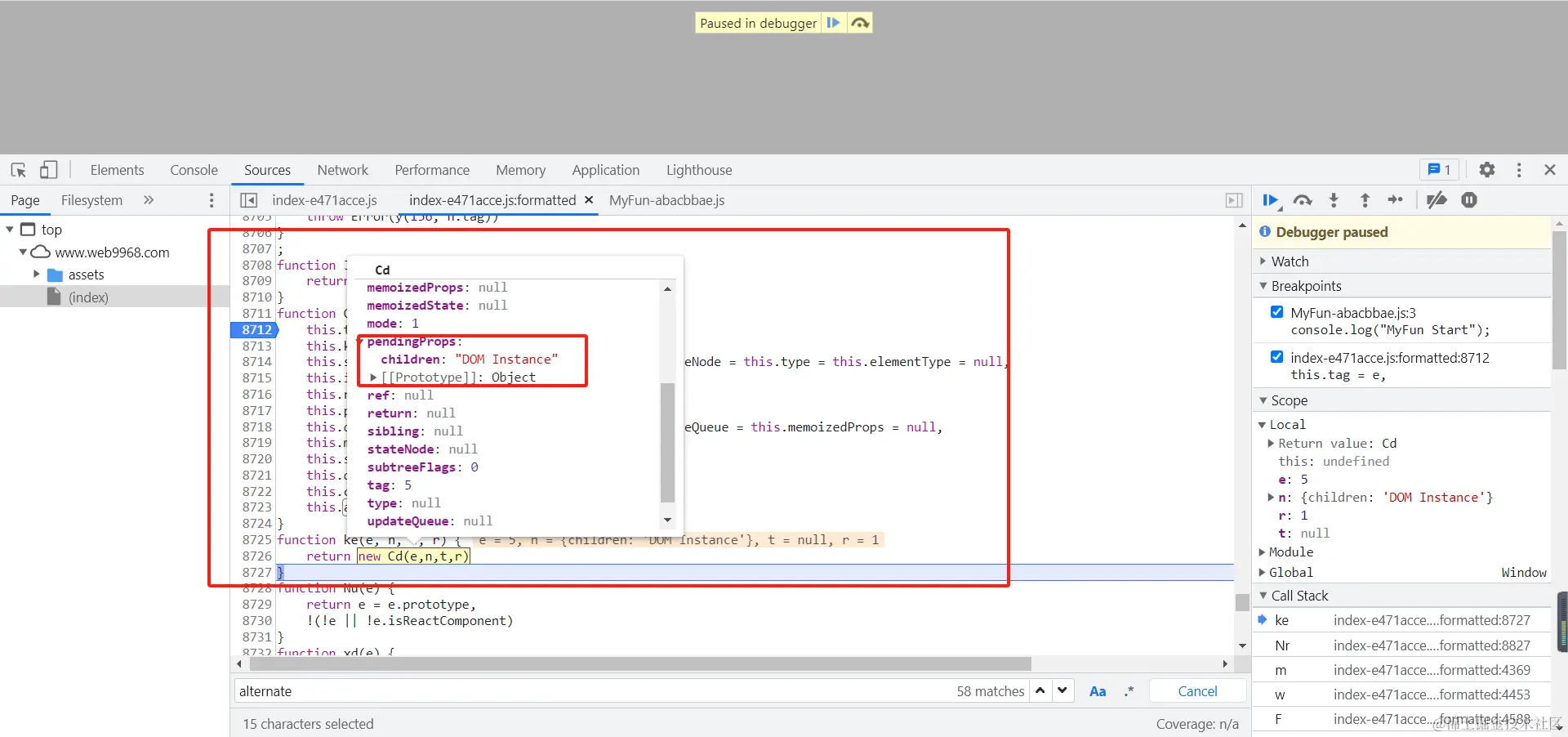Viewport: 1568px width, 737px height.
Task: Uncheck the index-e471acce.js:formatted:8712 breakpoint
Action: (x=1276, y=357)
